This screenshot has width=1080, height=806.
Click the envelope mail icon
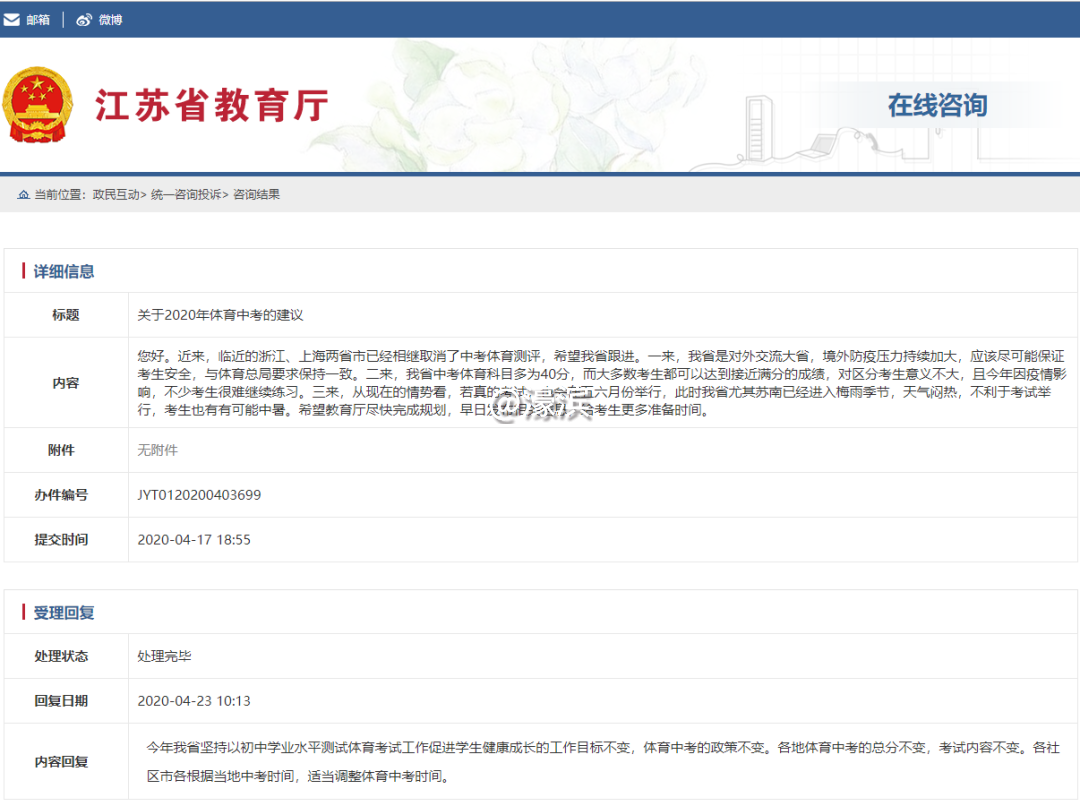[12, 20]
